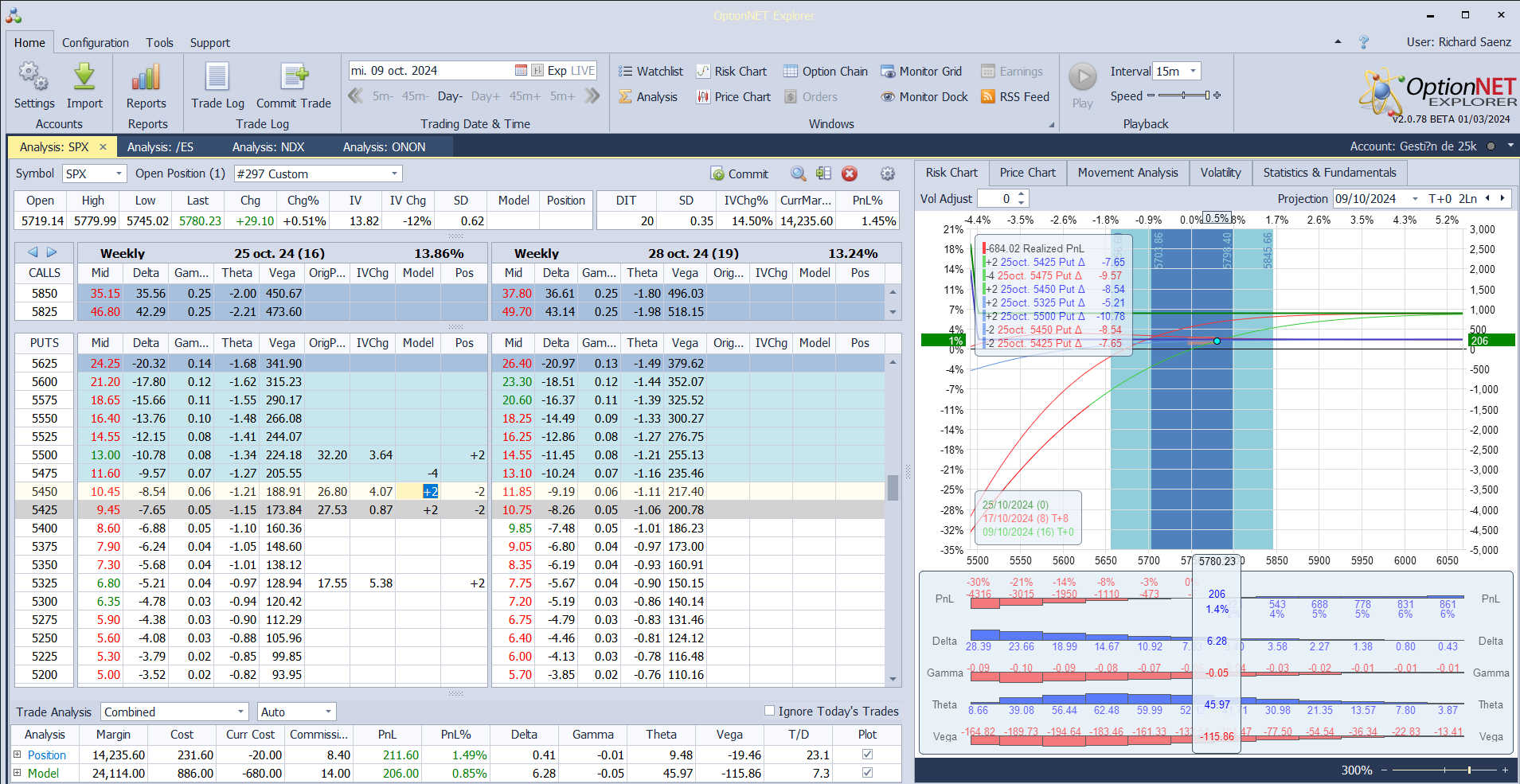Open the Settings gears icon

tap(33, 77)
